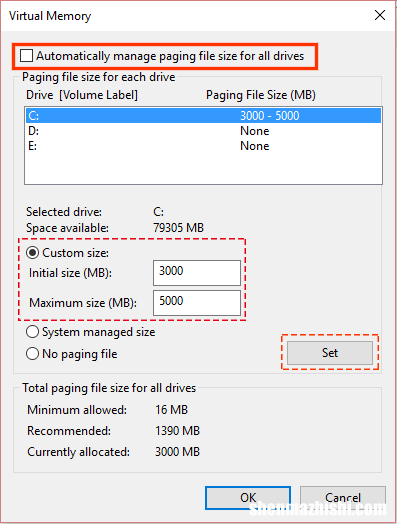Viewport: 397px width, 524px height.
Task: Select drive E: in the drive list
Action: click(203, 146)
